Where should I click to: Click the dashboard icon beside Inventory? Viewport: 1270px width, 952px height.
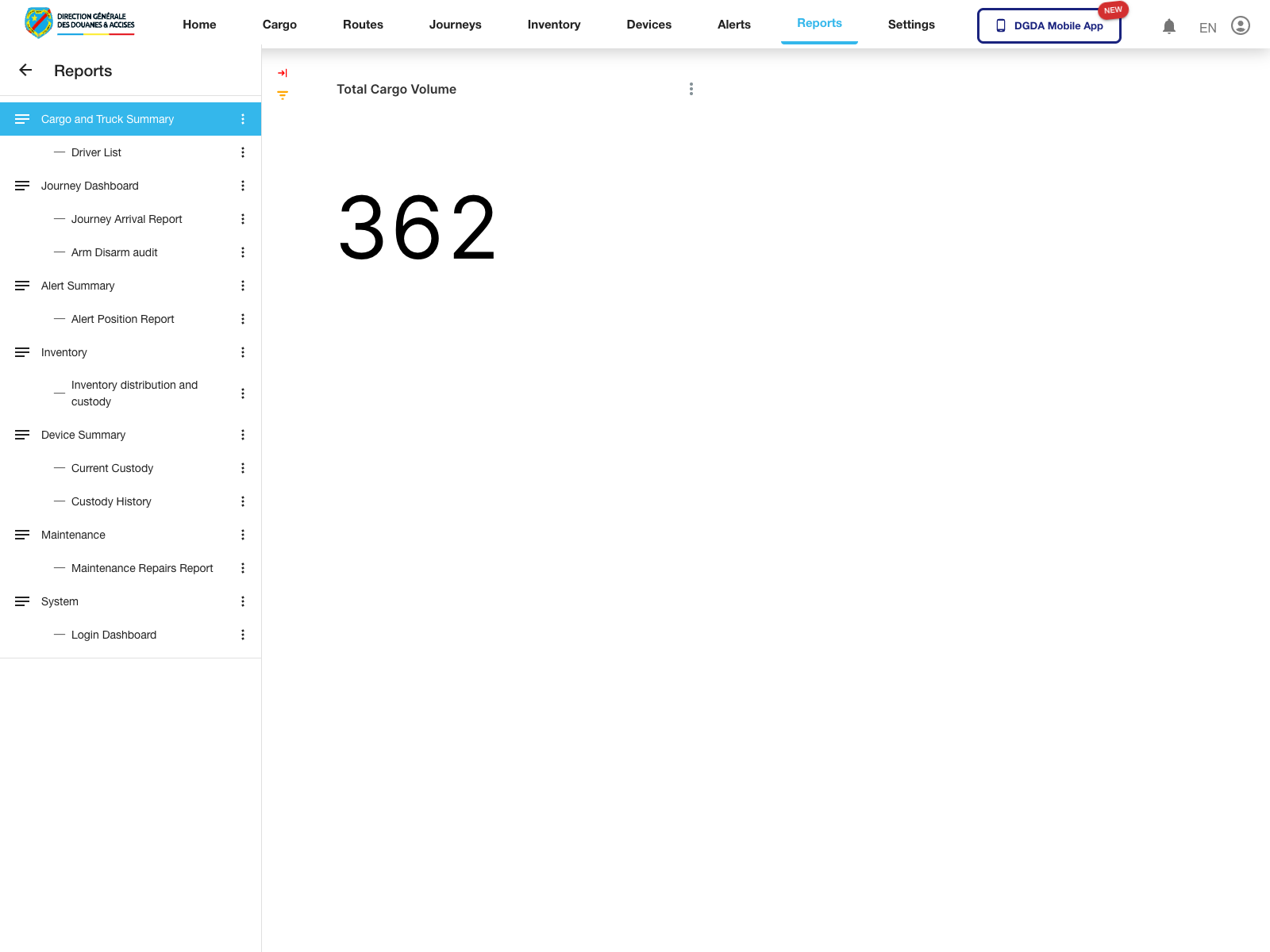coord(22,352)
